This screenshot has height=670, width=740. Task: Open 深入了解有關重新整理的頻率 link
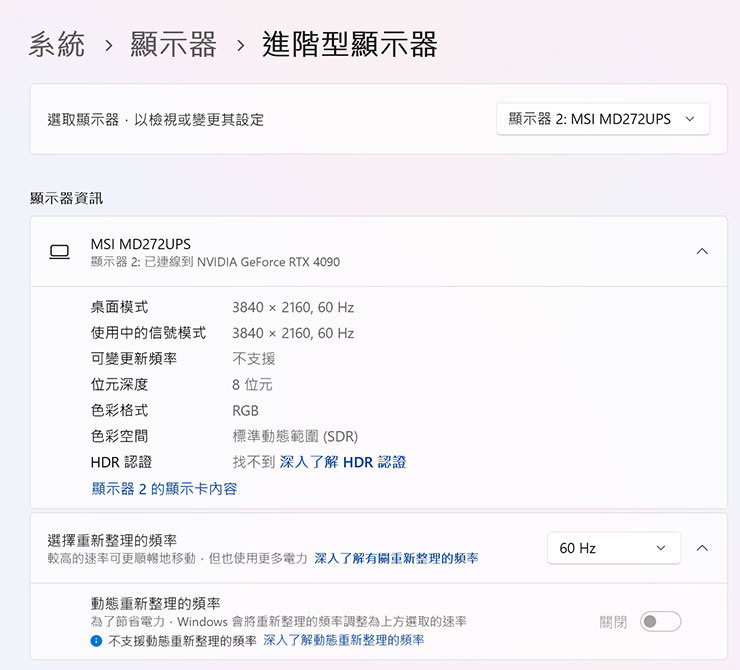(396, 559)
